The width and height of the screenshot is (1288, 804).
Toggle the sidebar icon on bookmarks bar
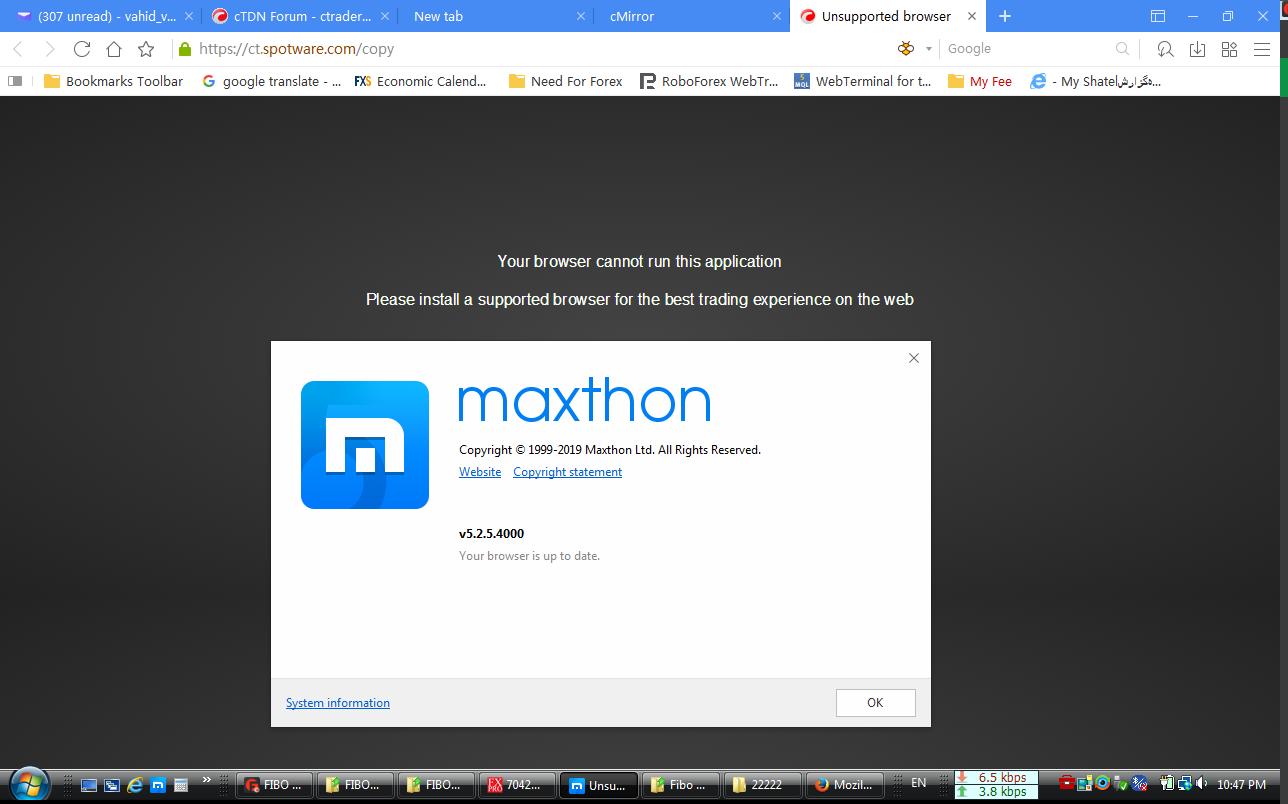(x=15, y=81)
